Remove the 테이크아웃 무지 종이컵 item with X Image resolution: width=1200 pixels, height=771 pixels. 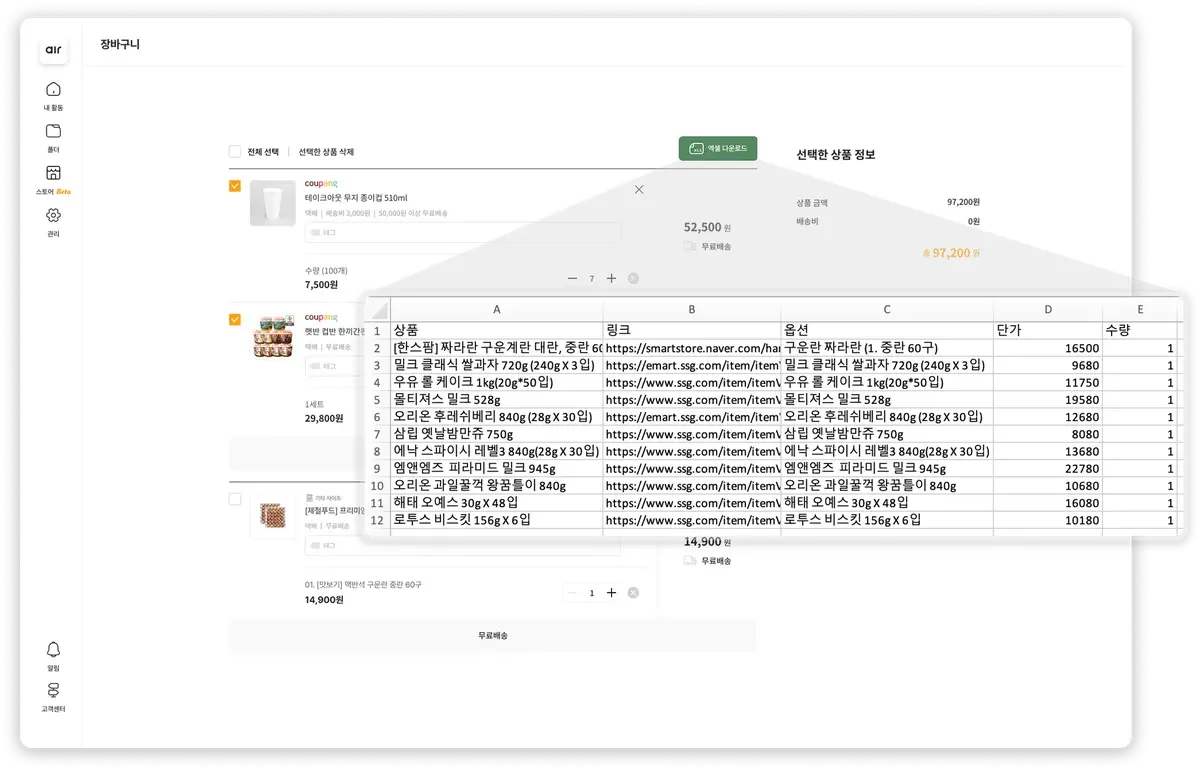[639, 189]
